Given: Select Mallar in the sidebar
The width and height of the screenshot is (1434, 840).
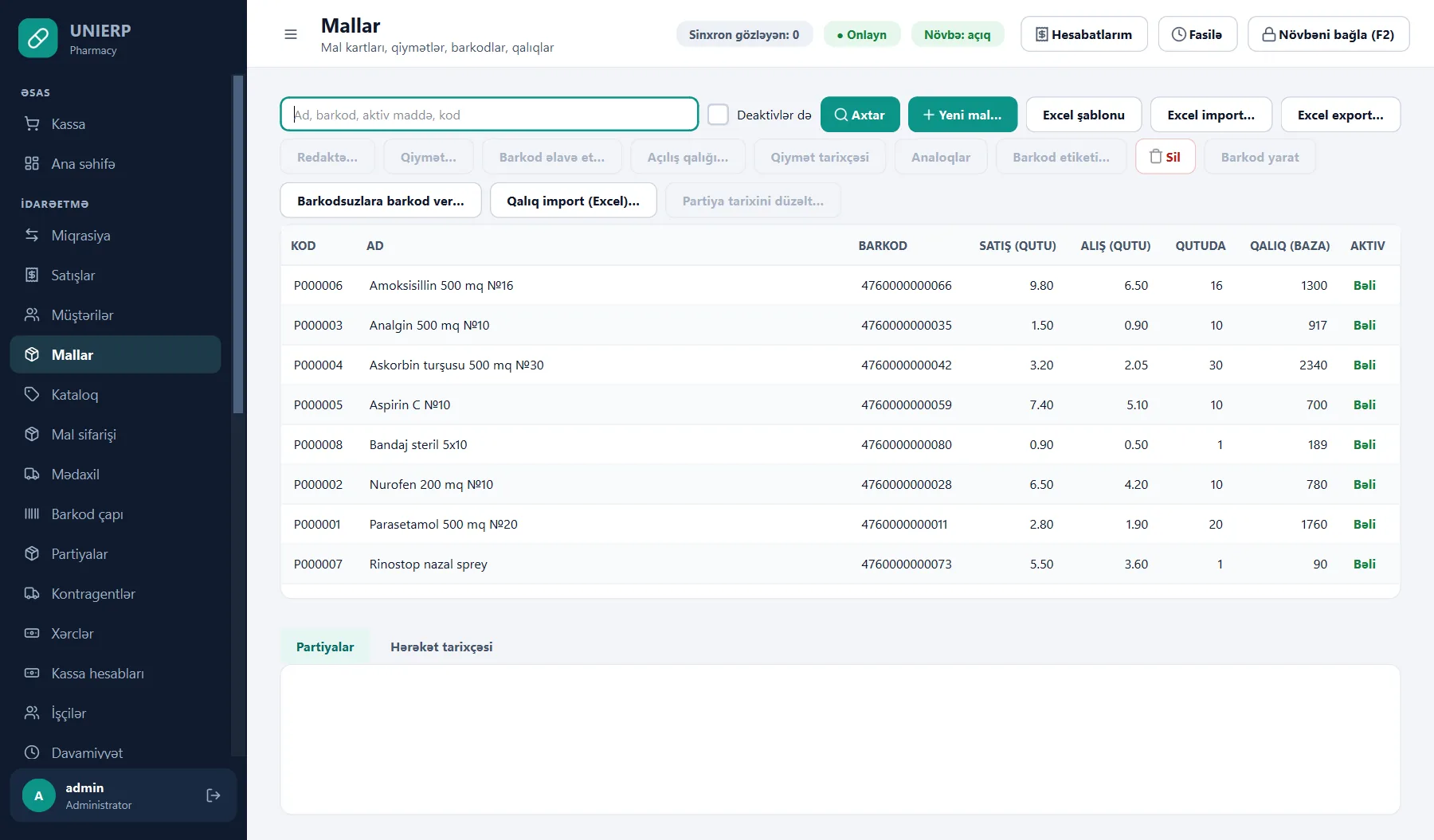Looking at the screenshot, I should [x=116, y=354].
